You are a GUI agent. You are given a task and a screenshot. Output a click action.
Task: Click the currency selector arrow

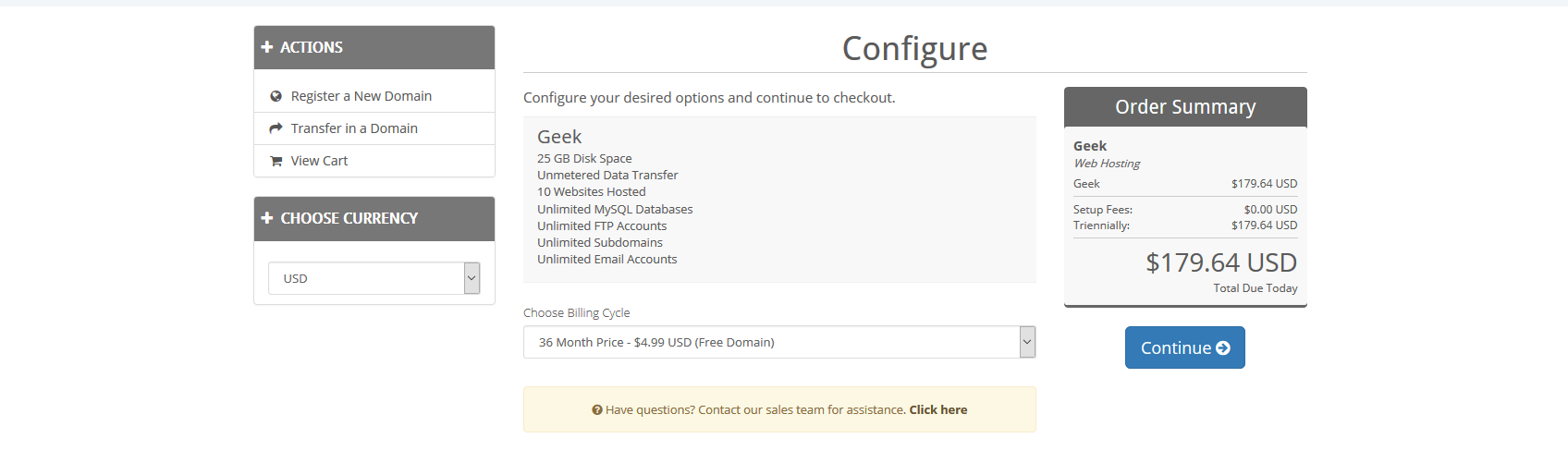[x=472, y=278]
